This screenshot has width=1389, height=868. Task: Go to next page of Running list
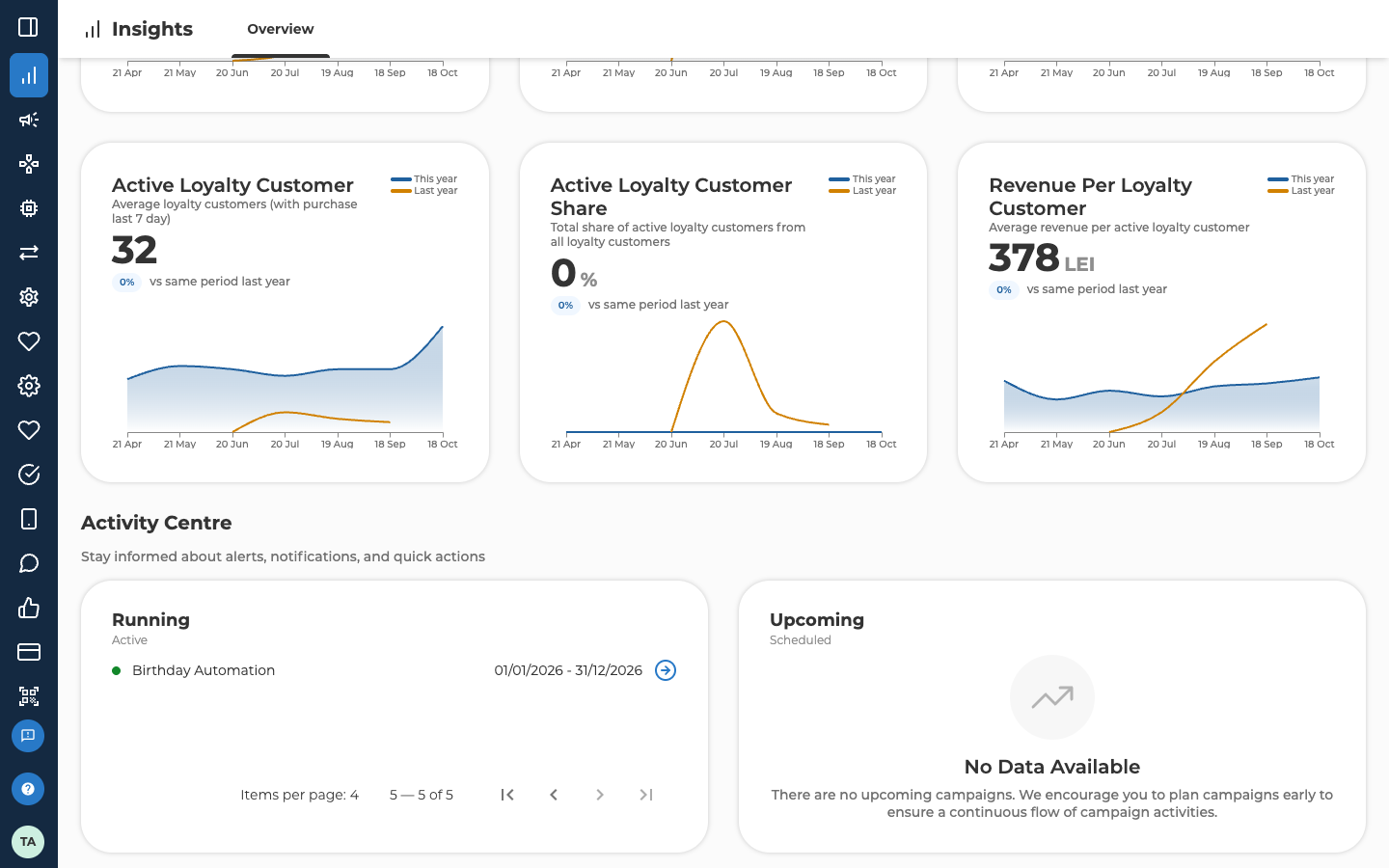click(x=600, y=795)
